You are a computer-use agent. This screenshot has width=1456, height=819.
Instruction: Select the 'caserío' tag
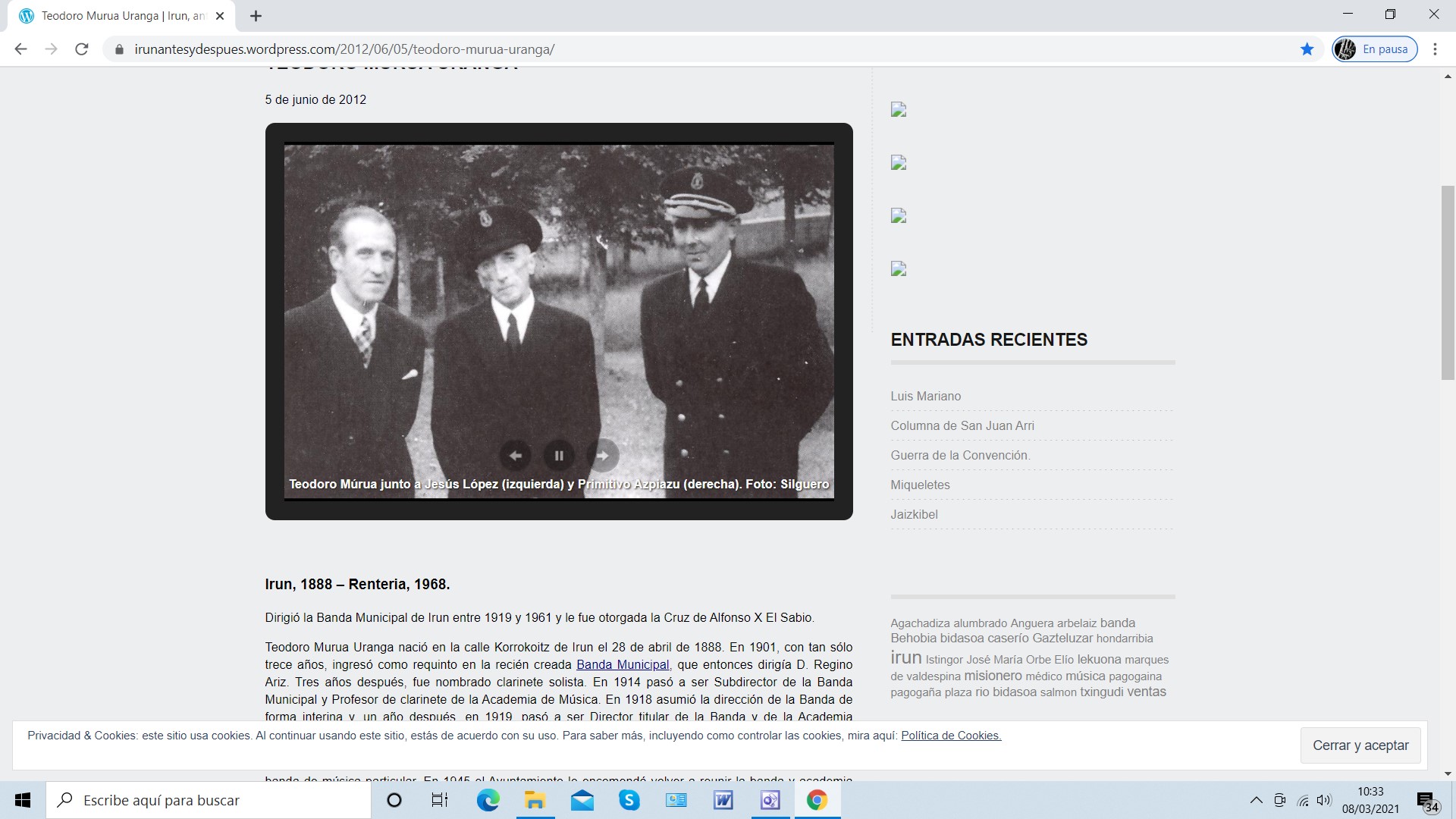pos(1008,639)
